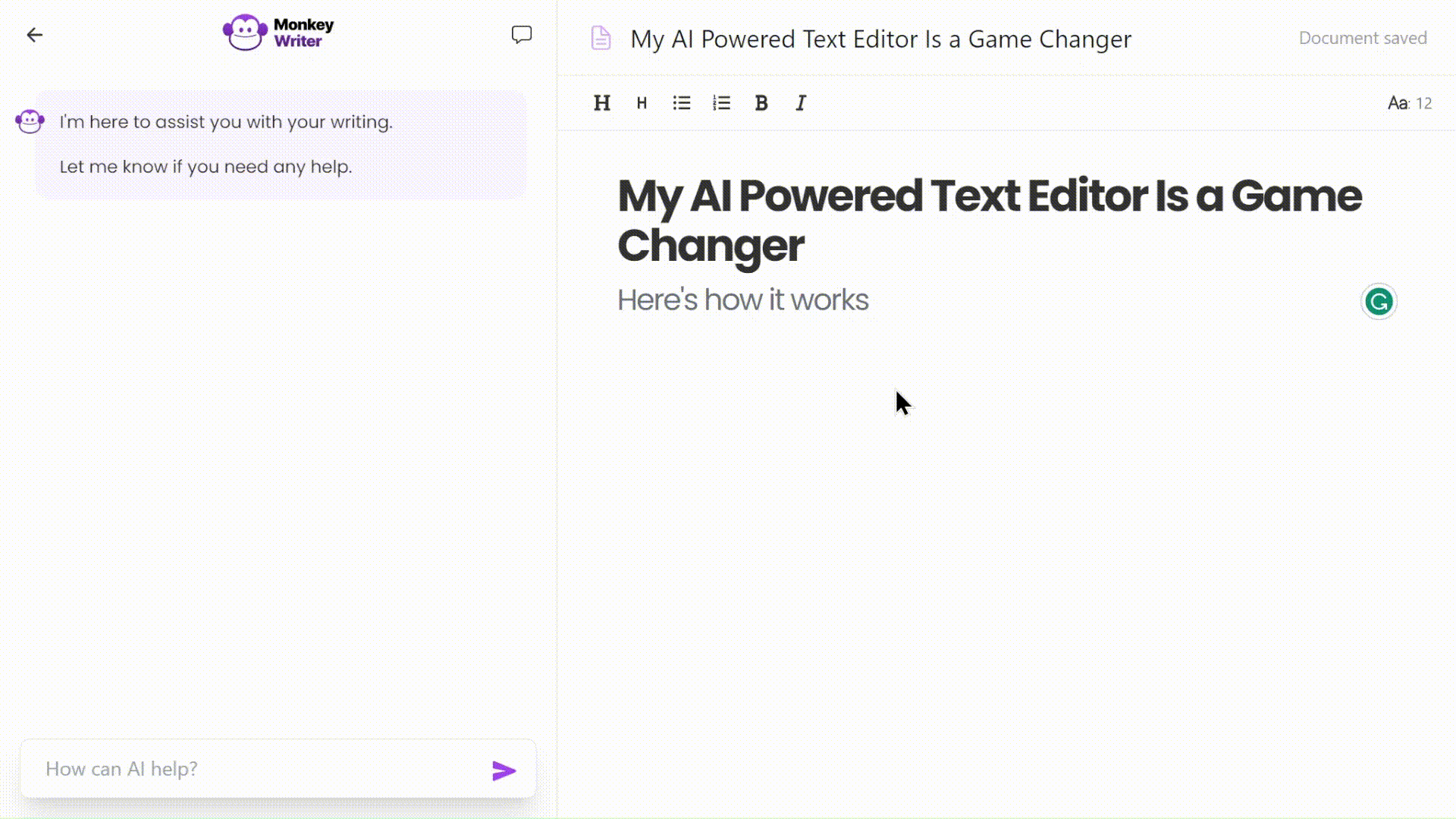The image size is (1456, 819).
Task: Apply small heading H format
Action: pyautogui.click(x=642, y=103)
